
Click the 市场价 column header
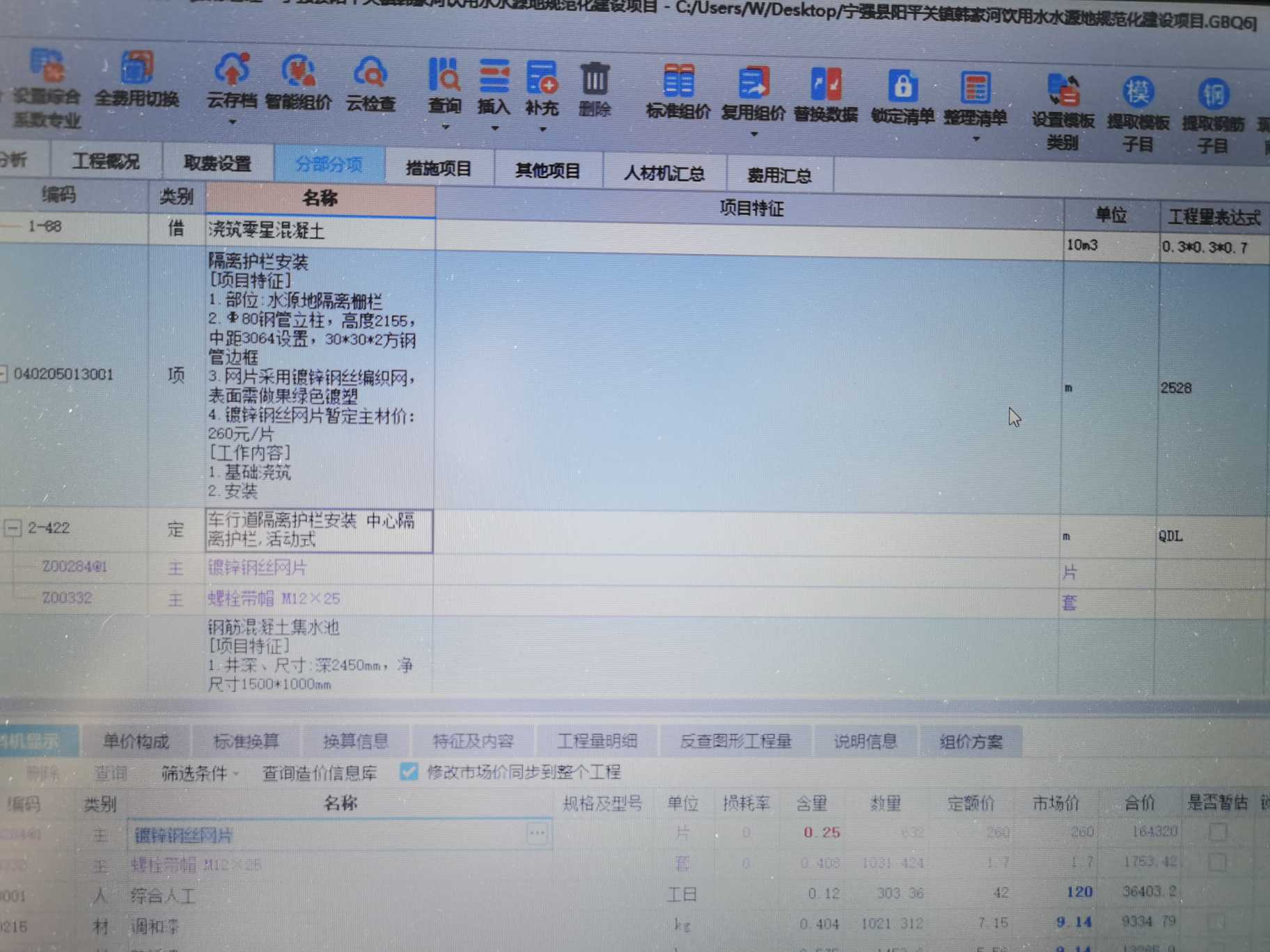point(1055,804)
